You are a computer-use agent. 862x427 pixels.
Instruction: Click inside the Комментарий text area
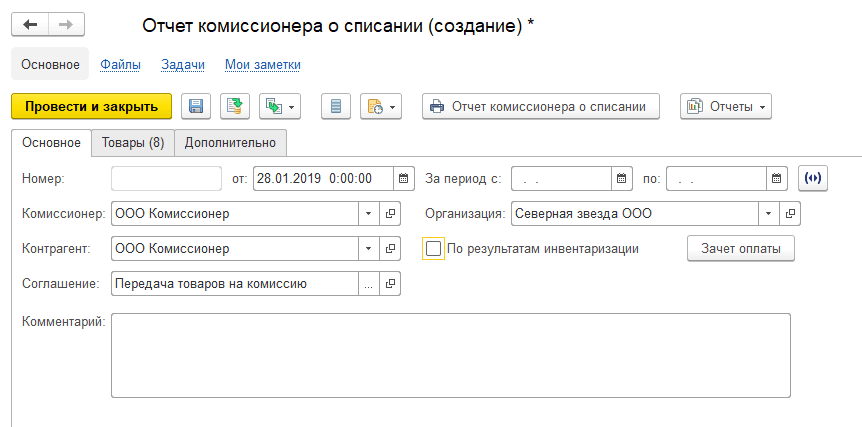click(x=450, y=355)
